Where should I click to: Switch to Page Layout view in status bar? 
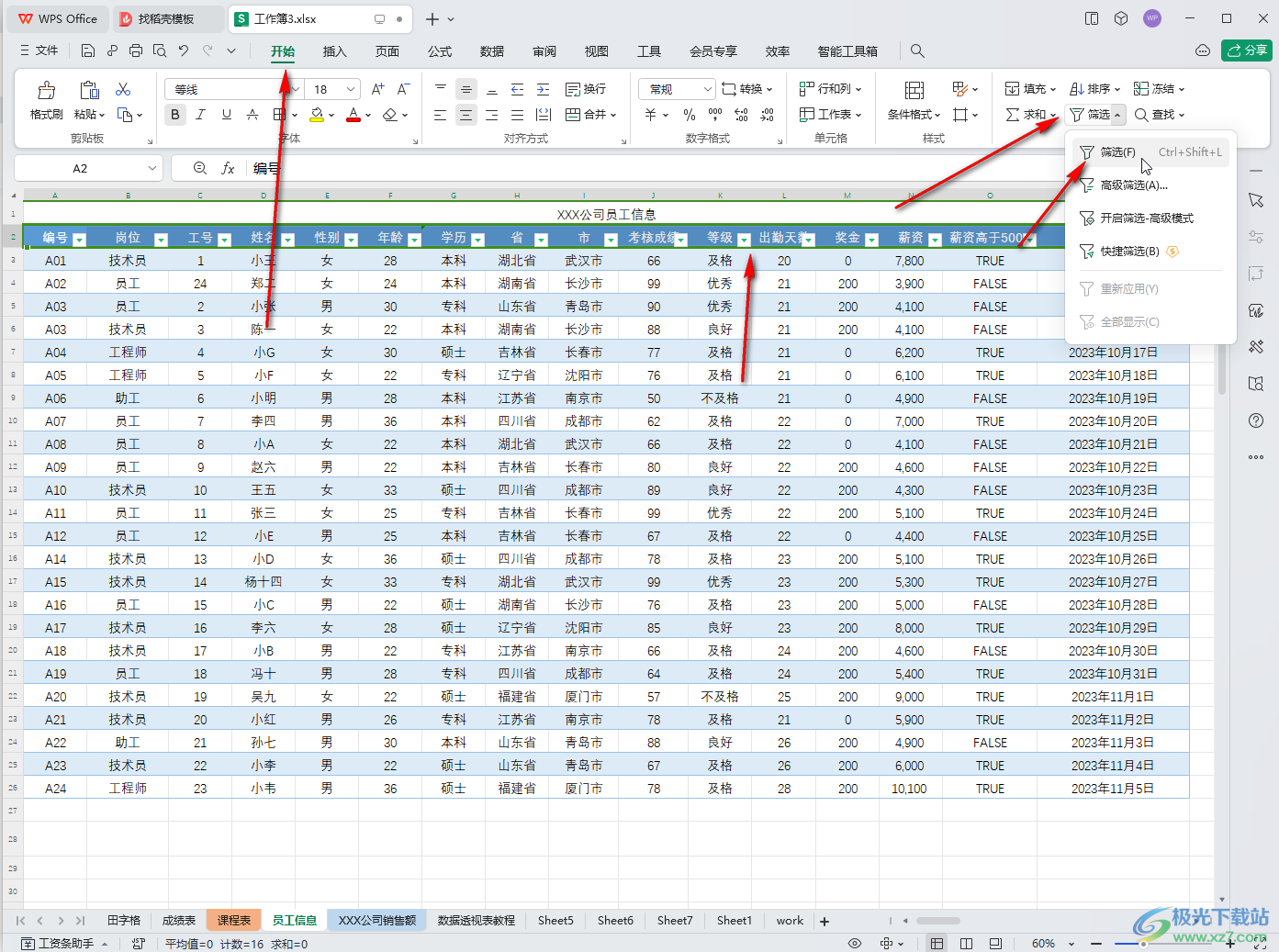966,944
